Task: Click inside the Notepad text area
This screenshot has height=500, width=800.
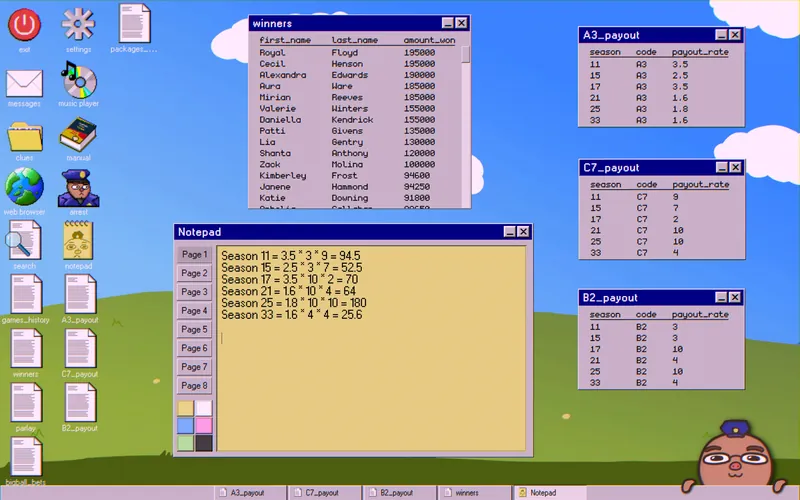Action: (x=371, y=348)
